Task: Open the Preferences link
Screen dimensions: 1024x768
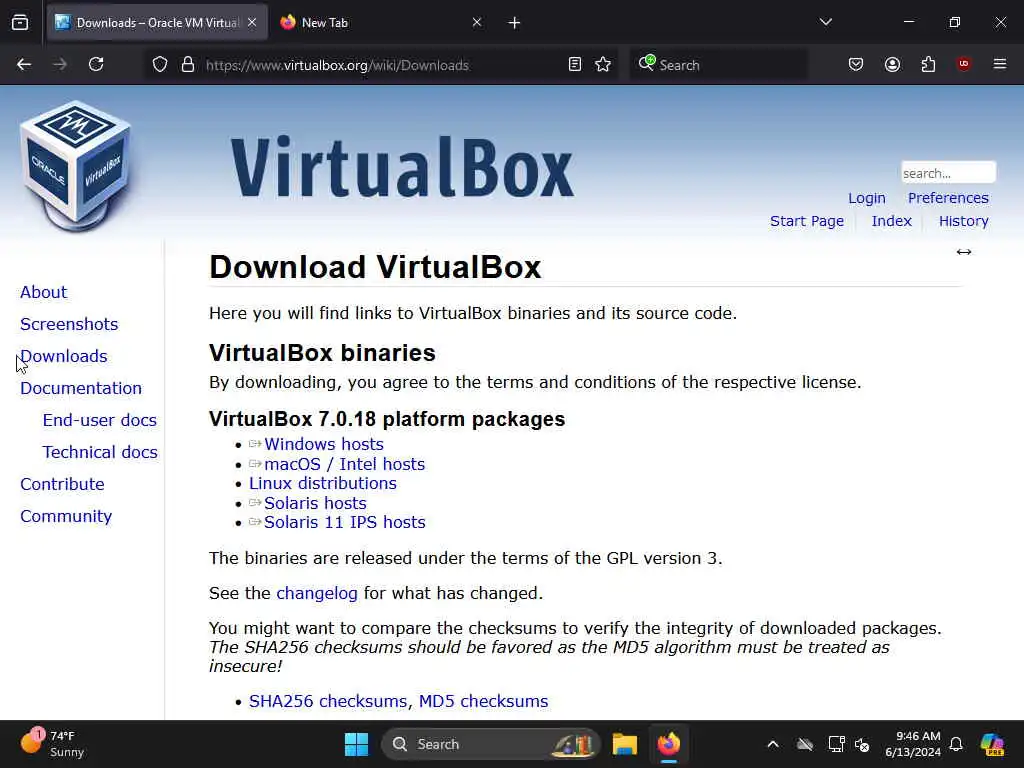Action: coord(948,198)
